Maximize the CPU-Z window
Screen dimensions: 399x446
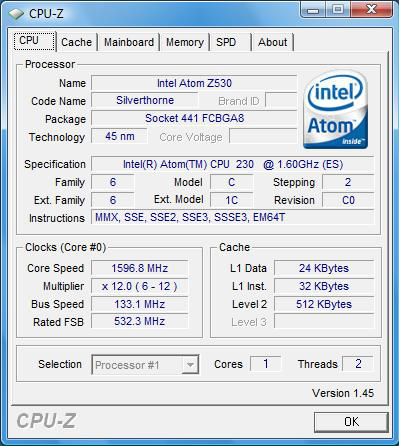[x=338, y=10]
